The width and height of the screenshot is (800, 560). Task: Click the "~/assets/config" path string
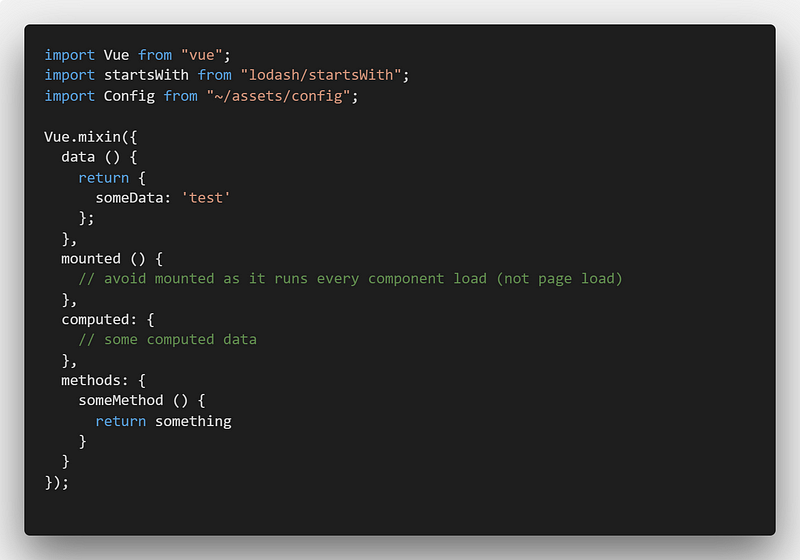(279, 96)
